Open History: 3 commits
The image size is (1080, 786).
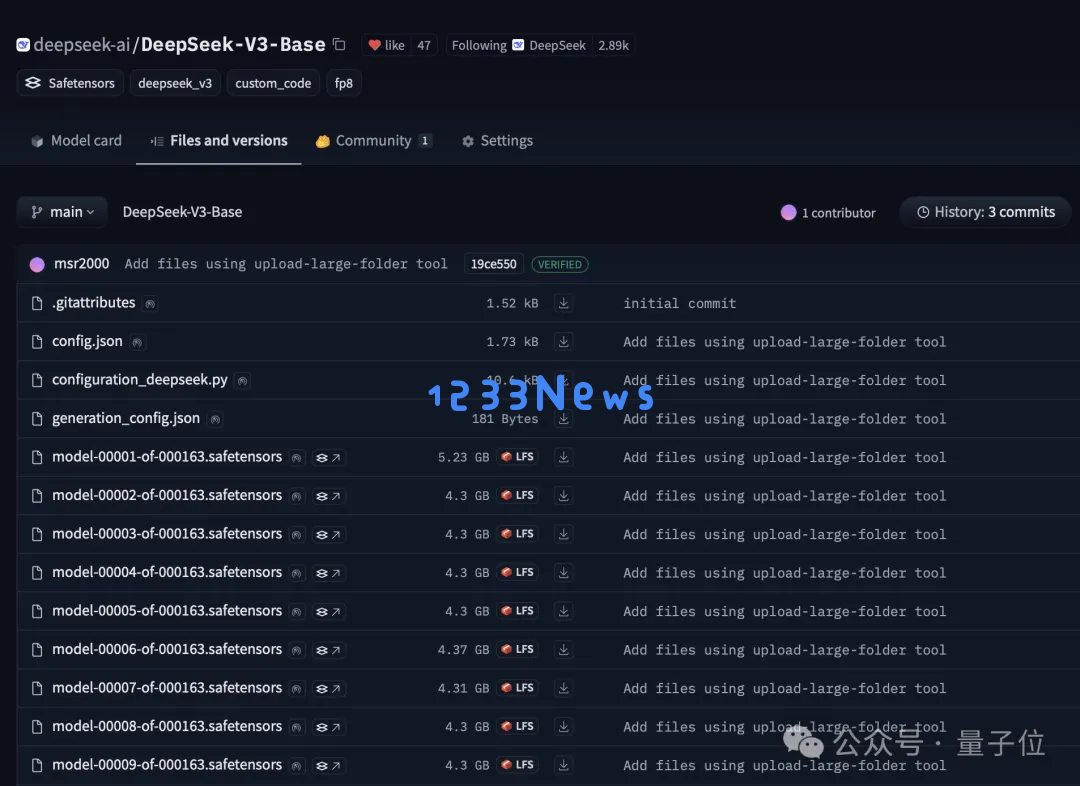point(986,212)
